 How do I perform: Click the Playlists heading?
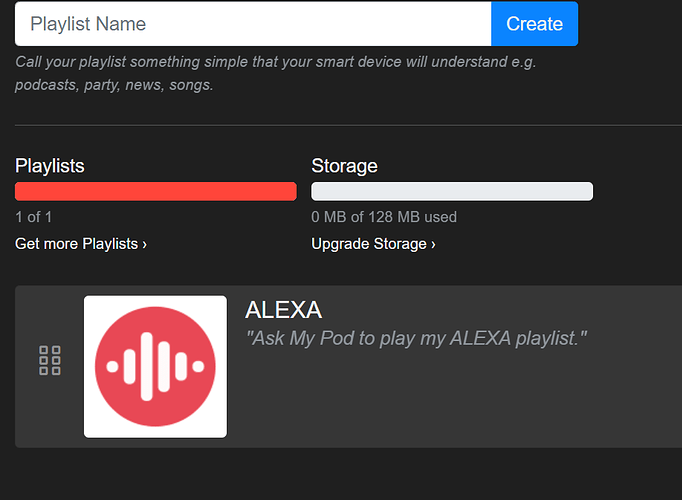[50, 166]
